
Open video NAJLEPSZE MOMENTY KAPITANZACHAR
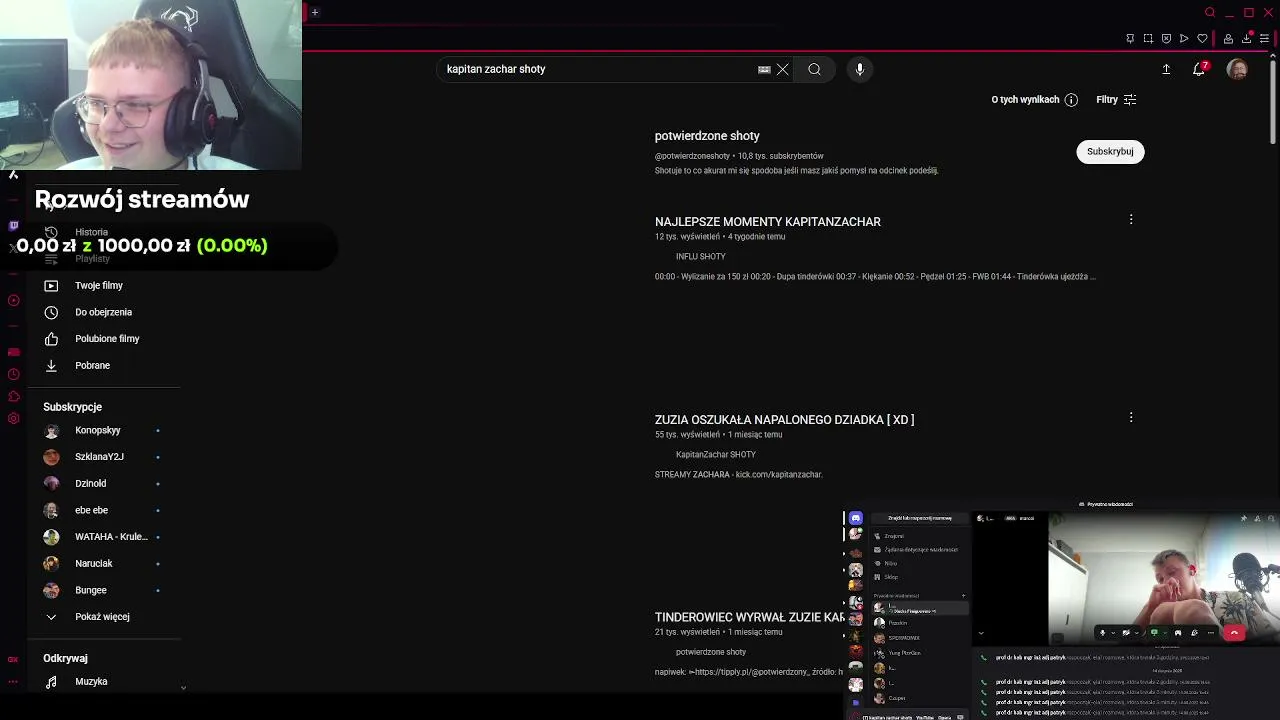pyautogui.click(x=768, y=222)
